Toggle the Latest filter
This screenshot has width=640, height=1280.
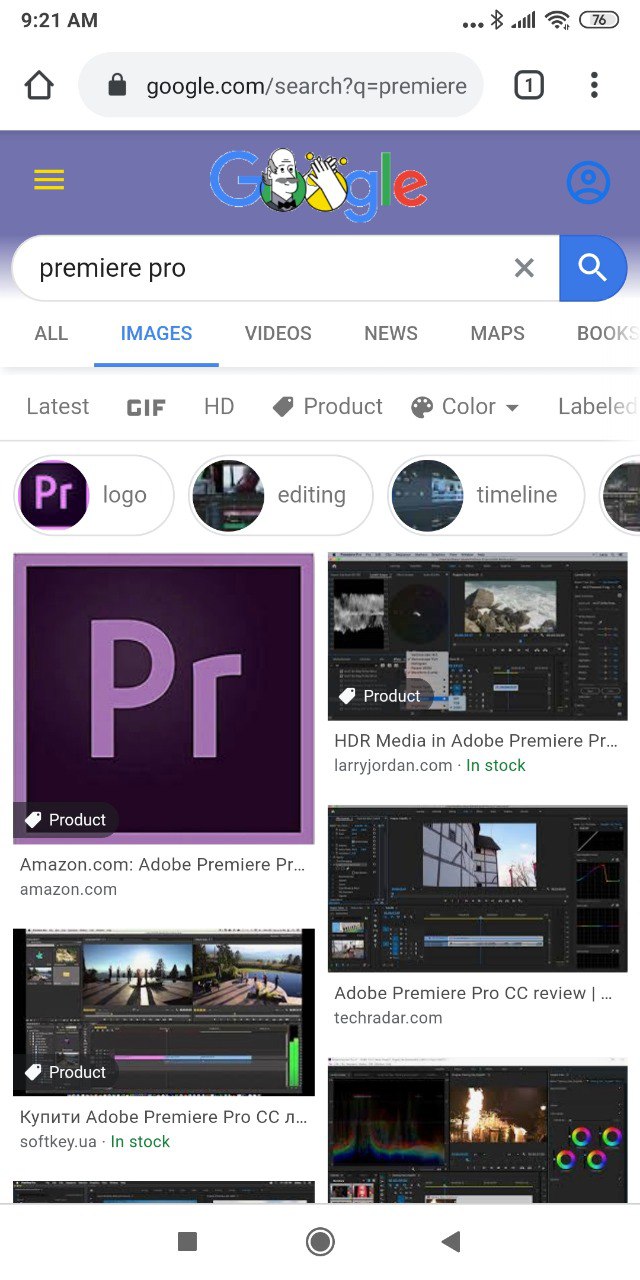(58, 407)
